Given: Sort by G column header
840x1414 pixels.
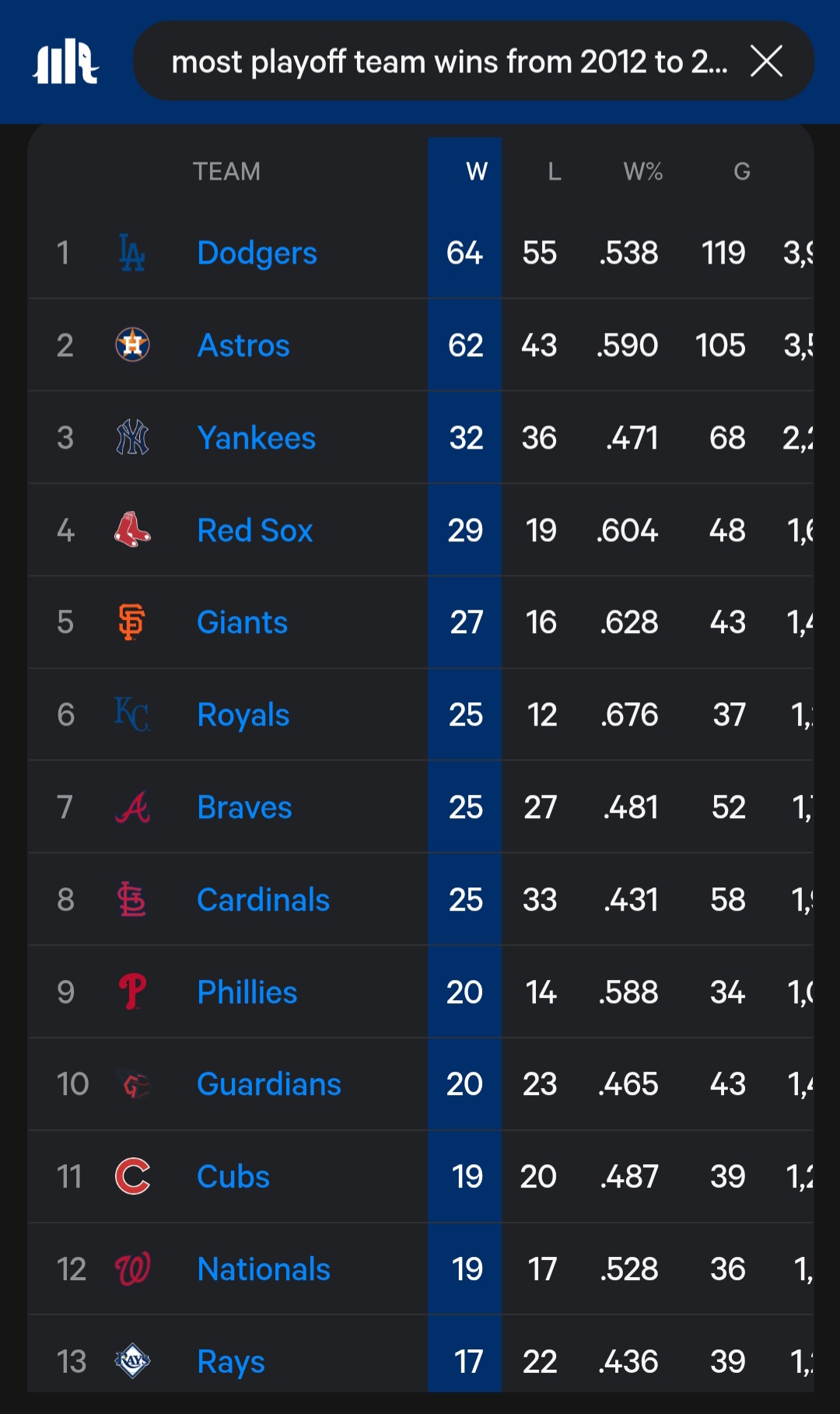Looking at the screenshot, I should tap(741, 171).
